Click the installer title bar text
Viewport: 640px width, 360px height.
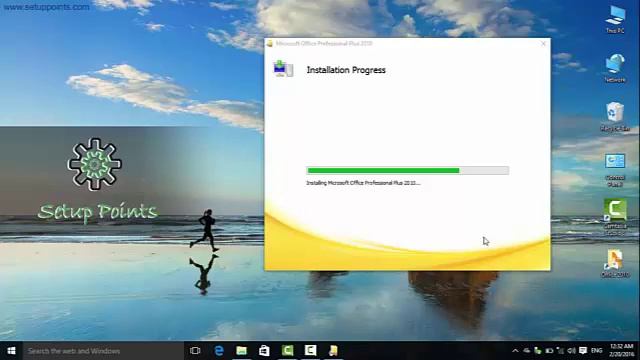324,43
